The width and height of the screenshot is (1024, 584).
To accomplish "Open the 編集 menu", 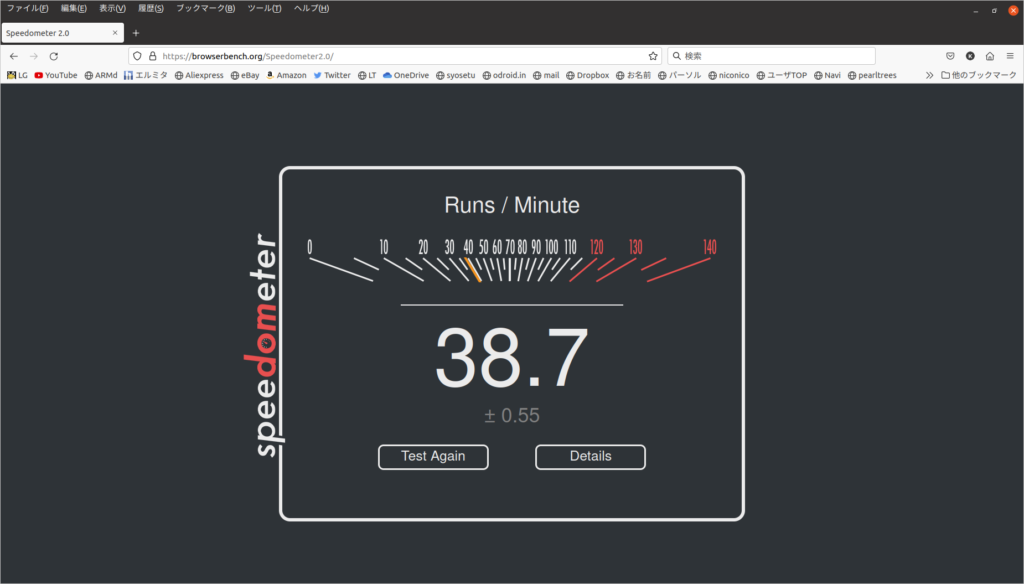I will click(73, 8).
